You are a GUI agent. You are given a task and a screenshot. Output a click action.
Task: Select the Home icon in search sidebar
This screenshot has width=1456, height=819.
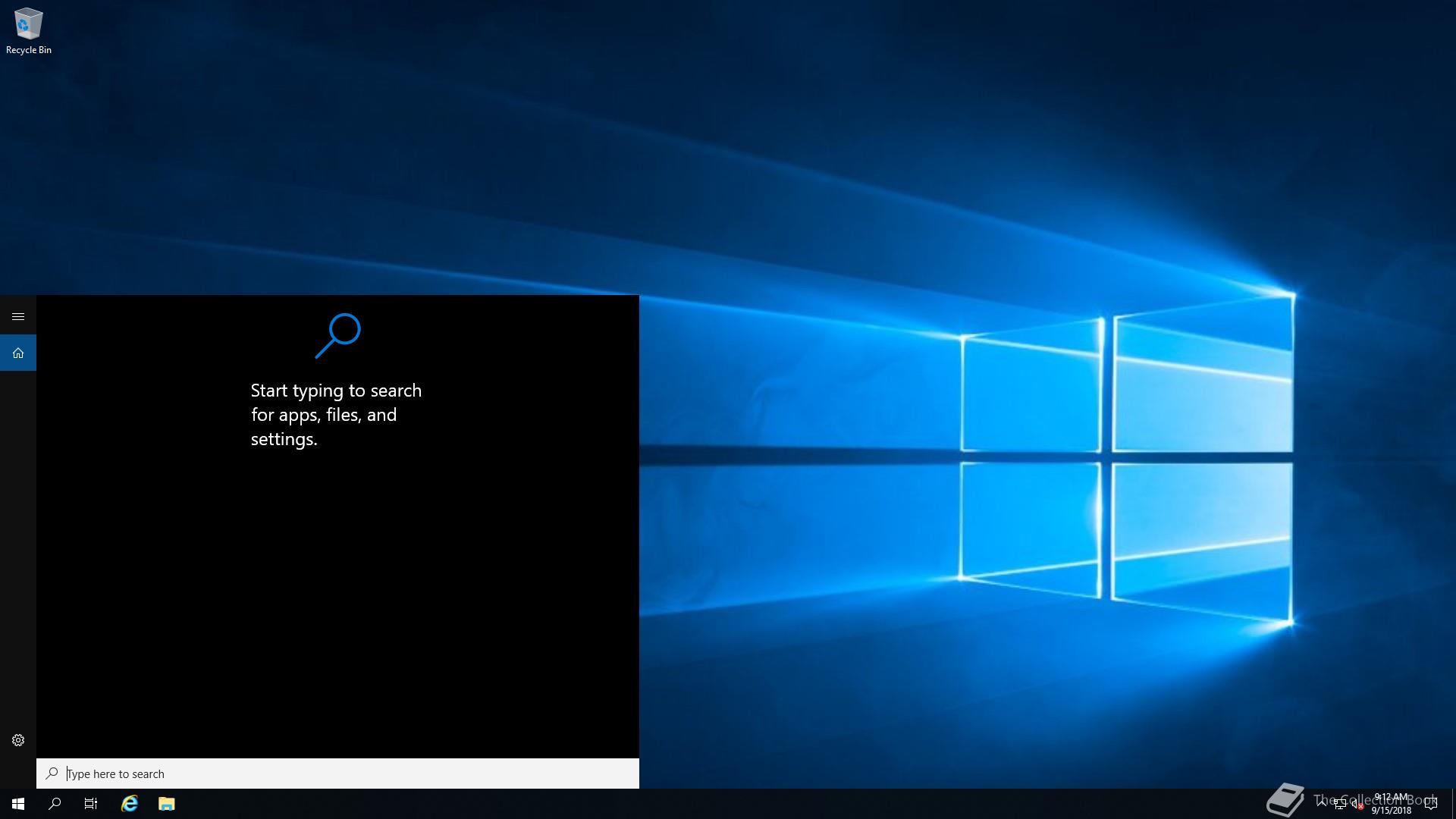[x=18, y=353]
